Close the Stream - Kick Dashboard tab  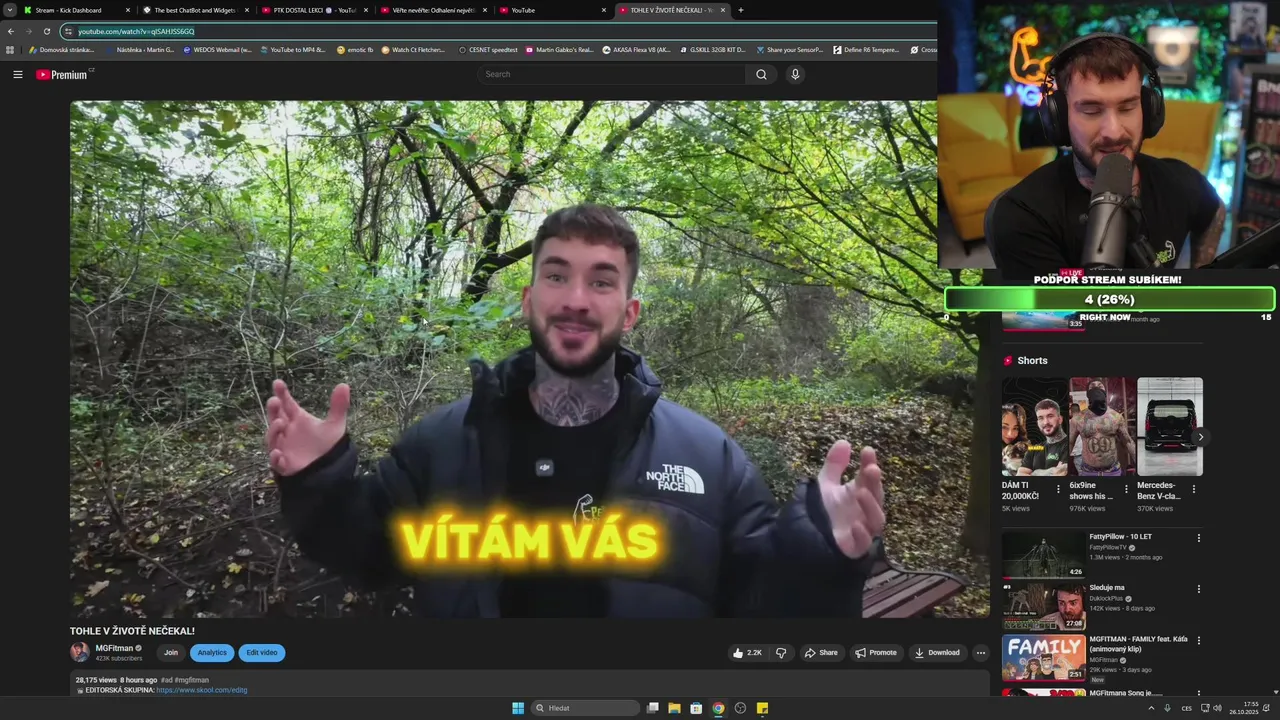coord(128,10)
